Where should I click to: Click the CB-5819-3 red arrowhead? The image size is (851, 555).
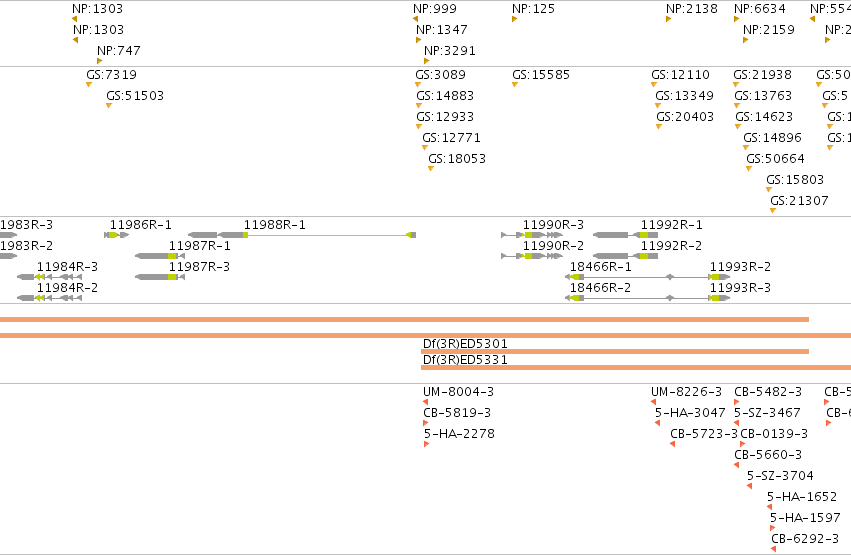coord(426,423)
